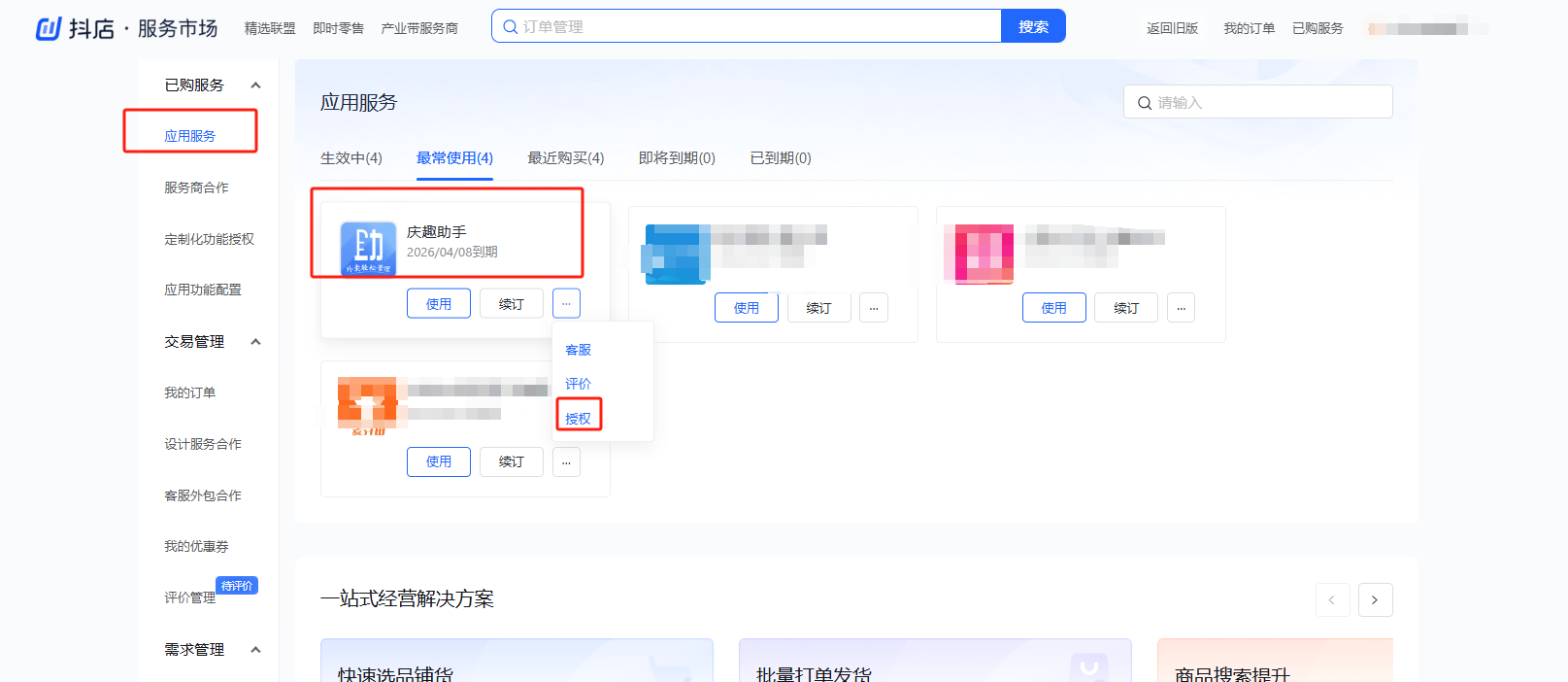
Task: Collapse the 已购服务 sidebar section
Action: (x=255, y=85)
